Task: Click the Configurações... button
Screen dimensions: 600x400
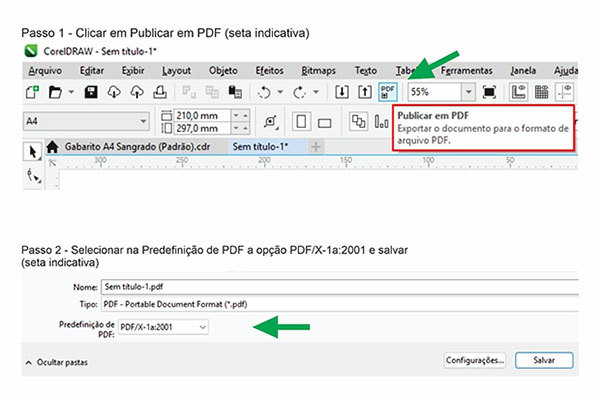Action: 475,360
